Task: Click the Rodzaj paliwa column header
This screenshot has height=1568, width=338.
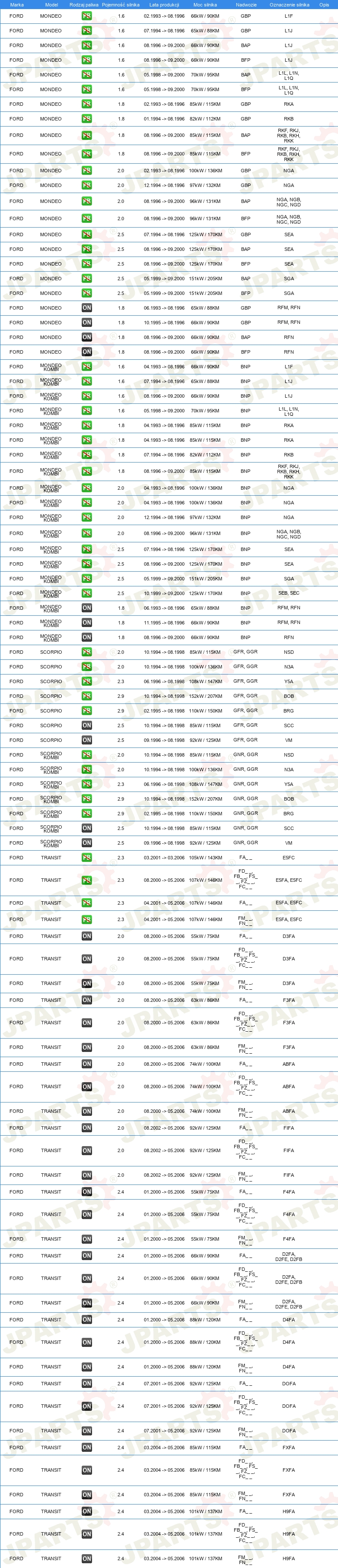Action: click(x=83, y=4)
